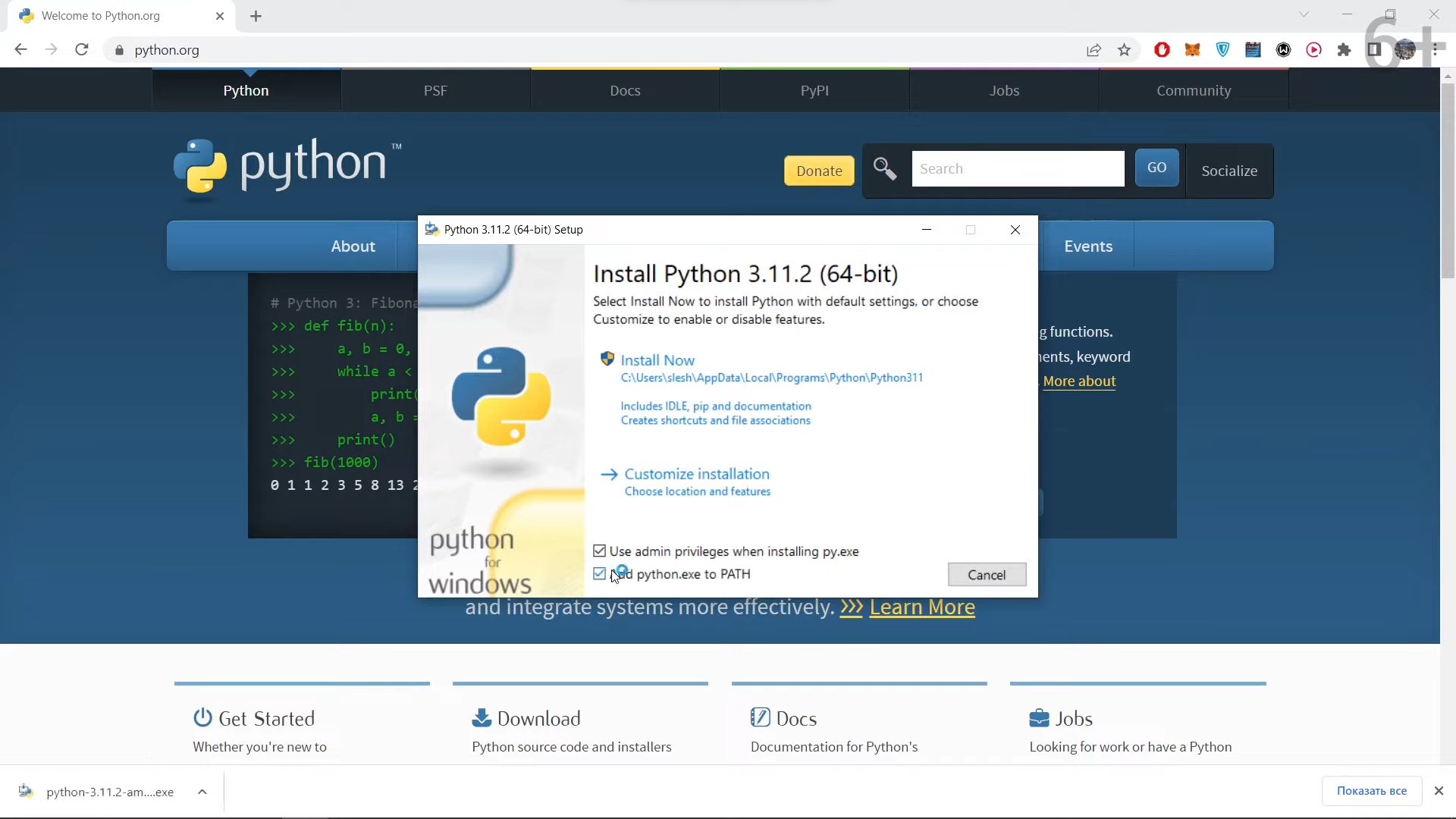Click the site Search input field
The image size is (1456, 819).
pyautogui.click(x=1018, y=168)
